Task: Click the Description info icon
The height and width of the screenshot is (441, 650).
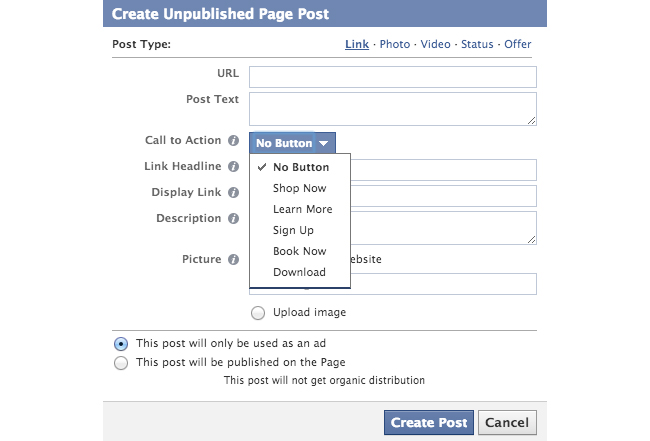Action: pos(233,218)
